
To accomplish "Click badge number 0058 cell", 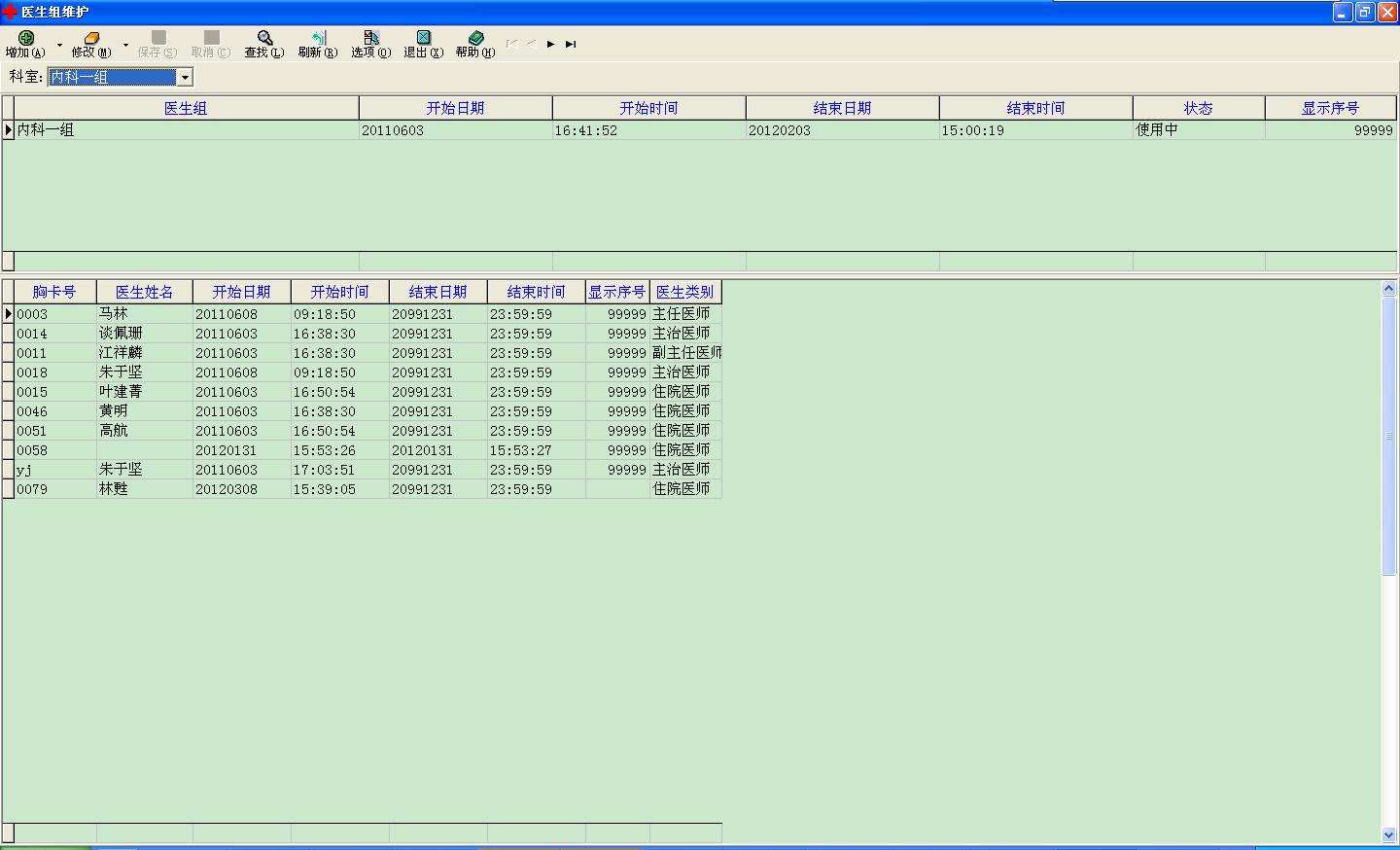I will 54,450.
